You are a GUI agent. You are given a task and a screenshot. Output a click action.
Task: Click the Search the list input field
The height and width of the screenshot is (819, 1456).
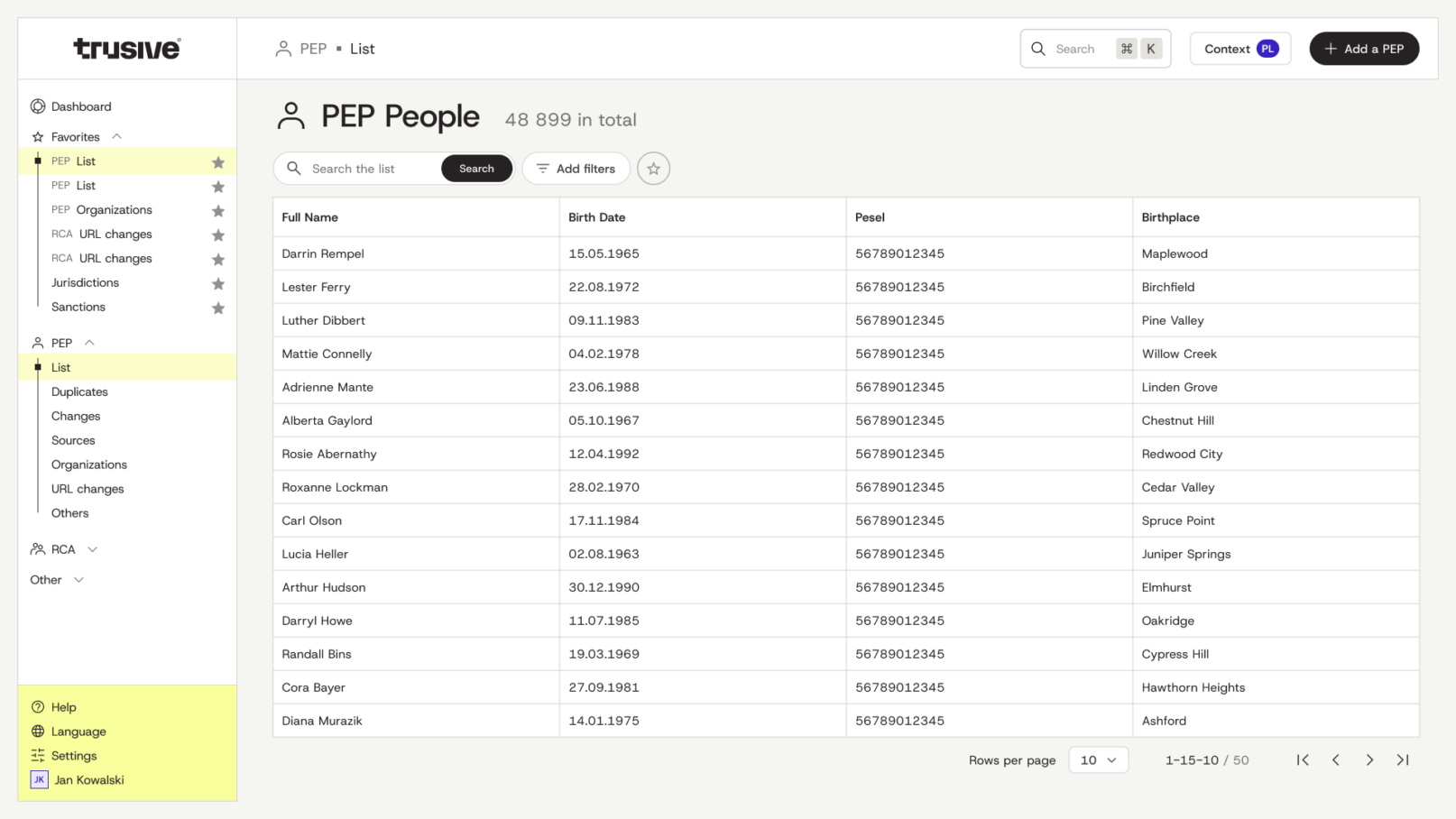click(370, 169)
